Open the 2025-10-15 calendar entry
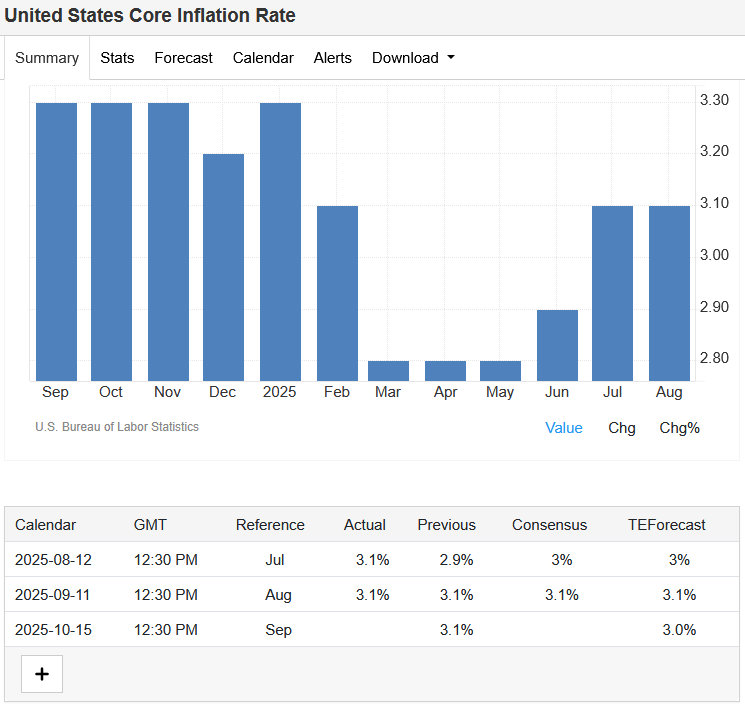 point(52,630)
